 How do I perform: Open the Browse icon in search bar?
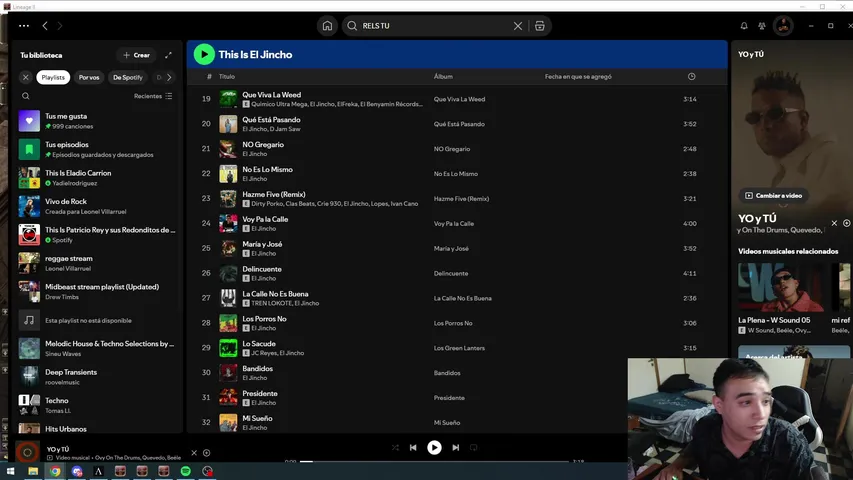(539, 26)
